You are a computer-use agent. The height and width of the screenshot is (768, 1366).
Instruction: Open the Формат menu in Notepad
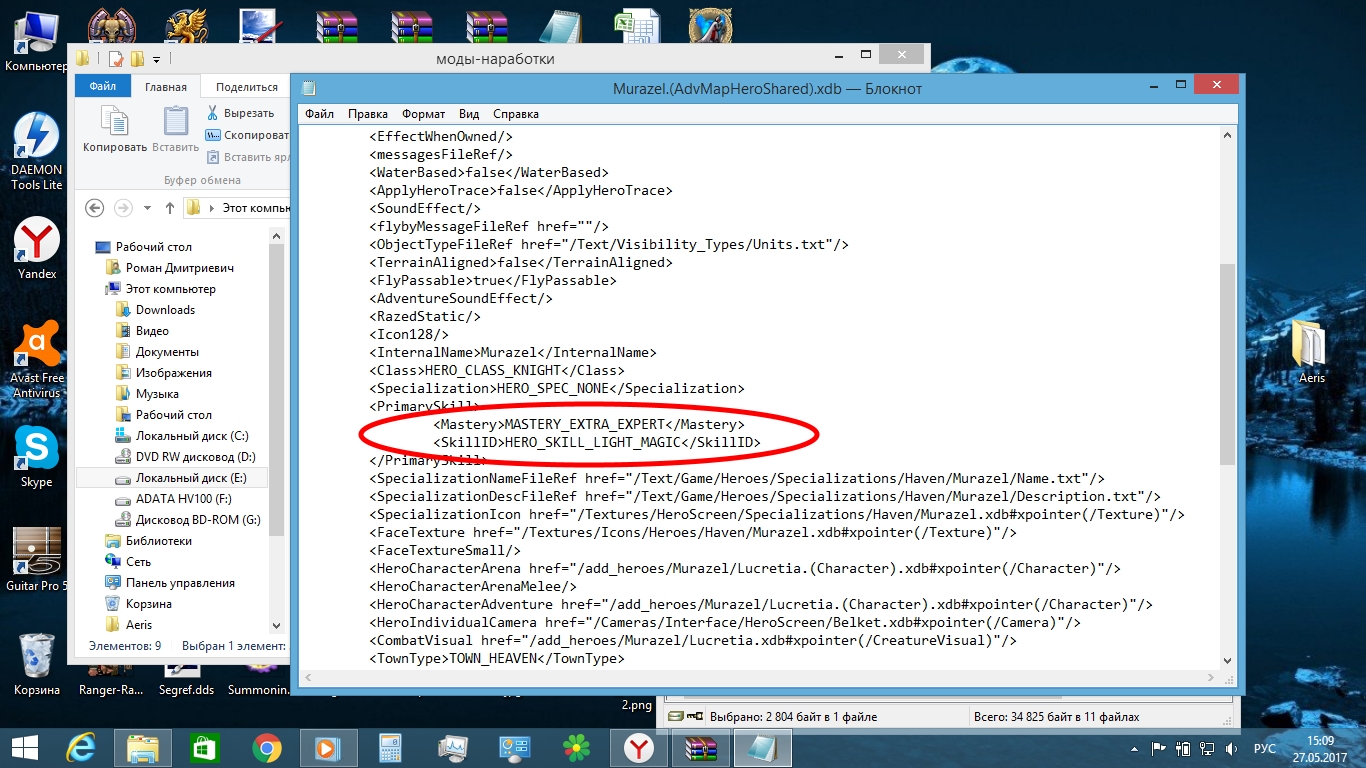pos(424,114)
